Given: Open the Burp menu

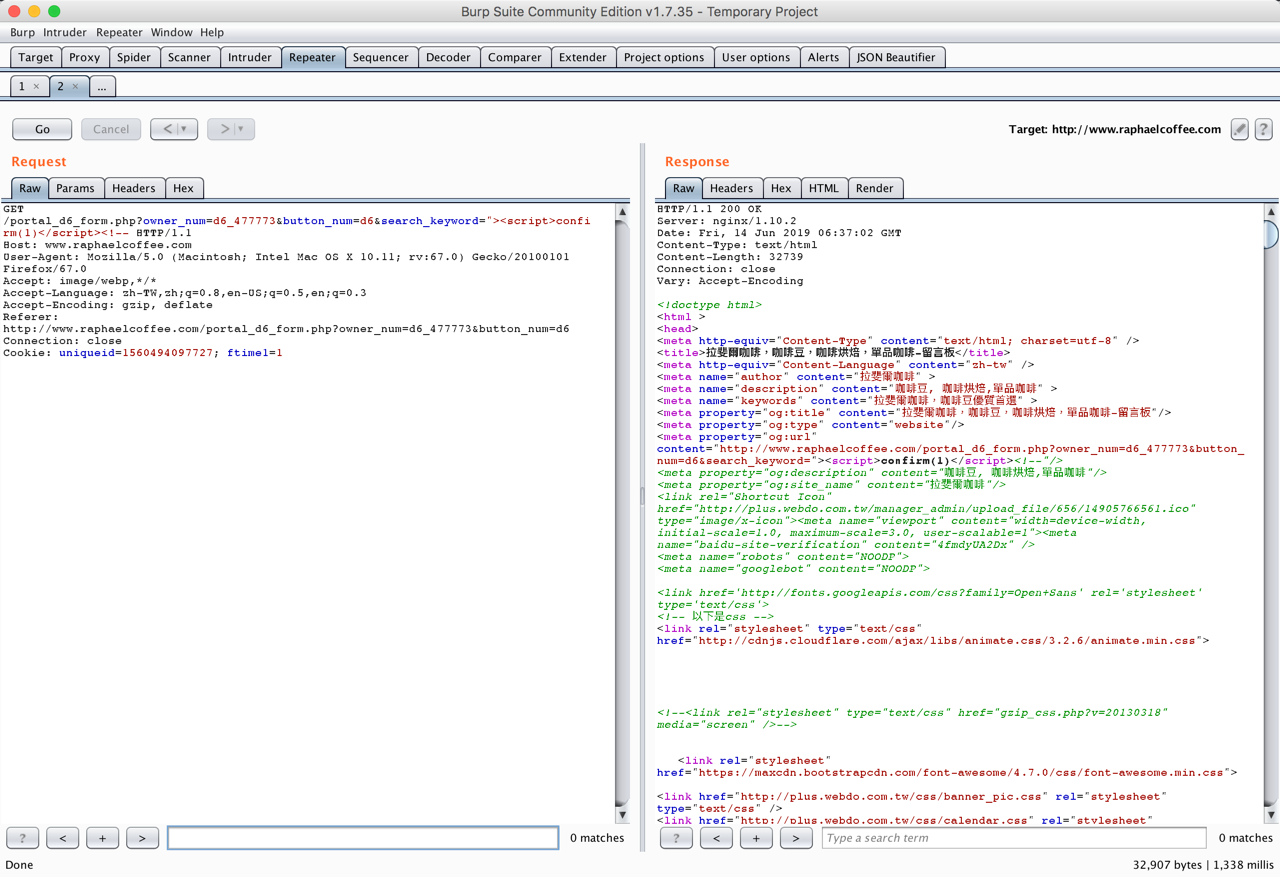Looking at the screenshot, I should 22,33.
